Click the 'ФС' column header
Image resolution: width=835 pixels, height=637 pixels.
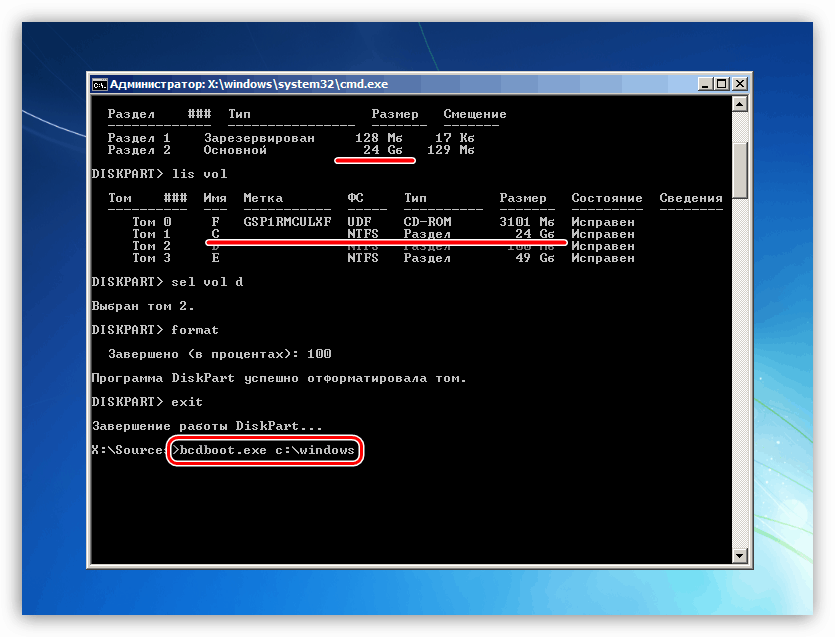click(x=355, y=198)
